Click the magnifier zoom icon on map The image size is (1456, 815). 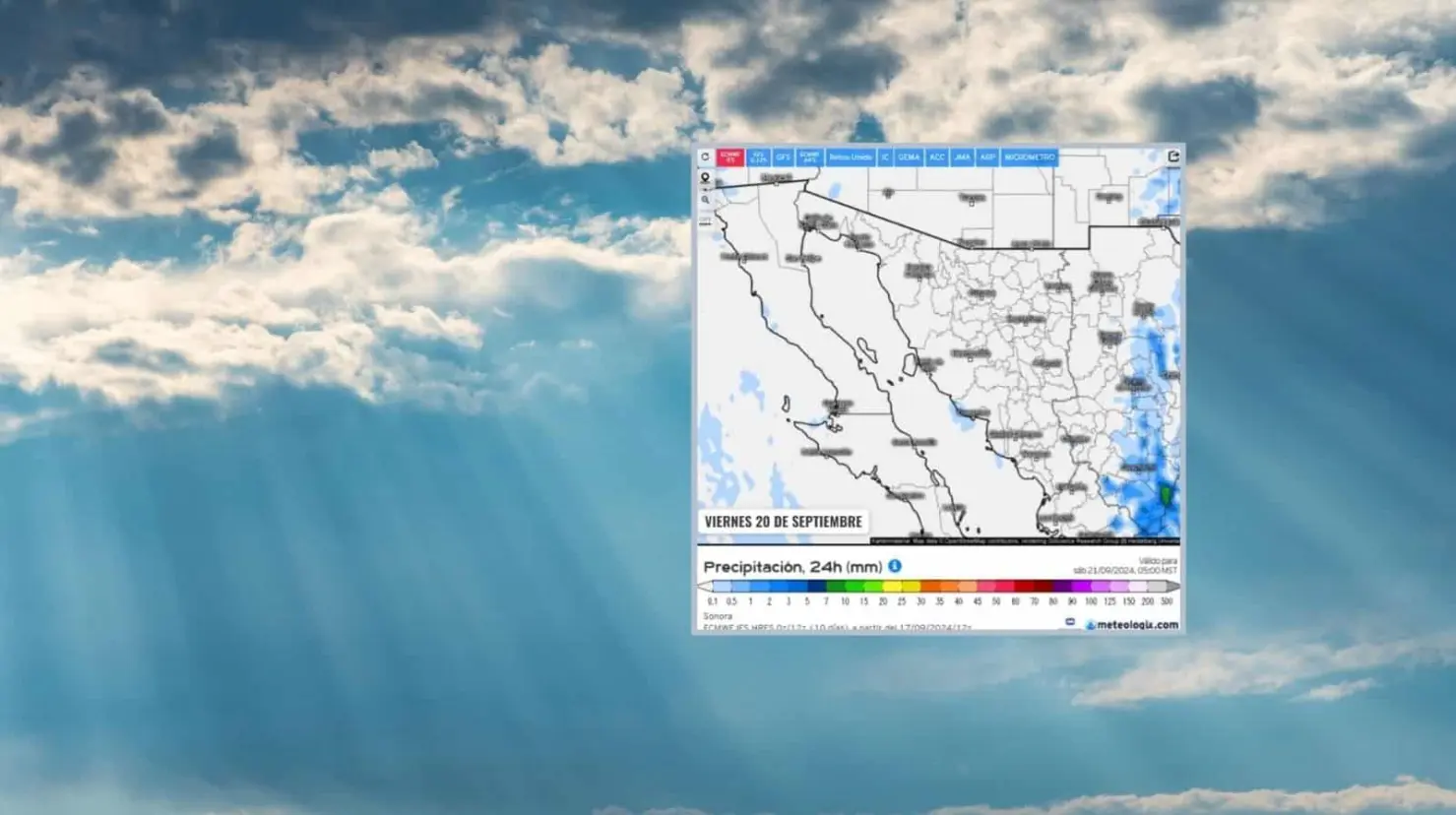[x=705, y=200]
